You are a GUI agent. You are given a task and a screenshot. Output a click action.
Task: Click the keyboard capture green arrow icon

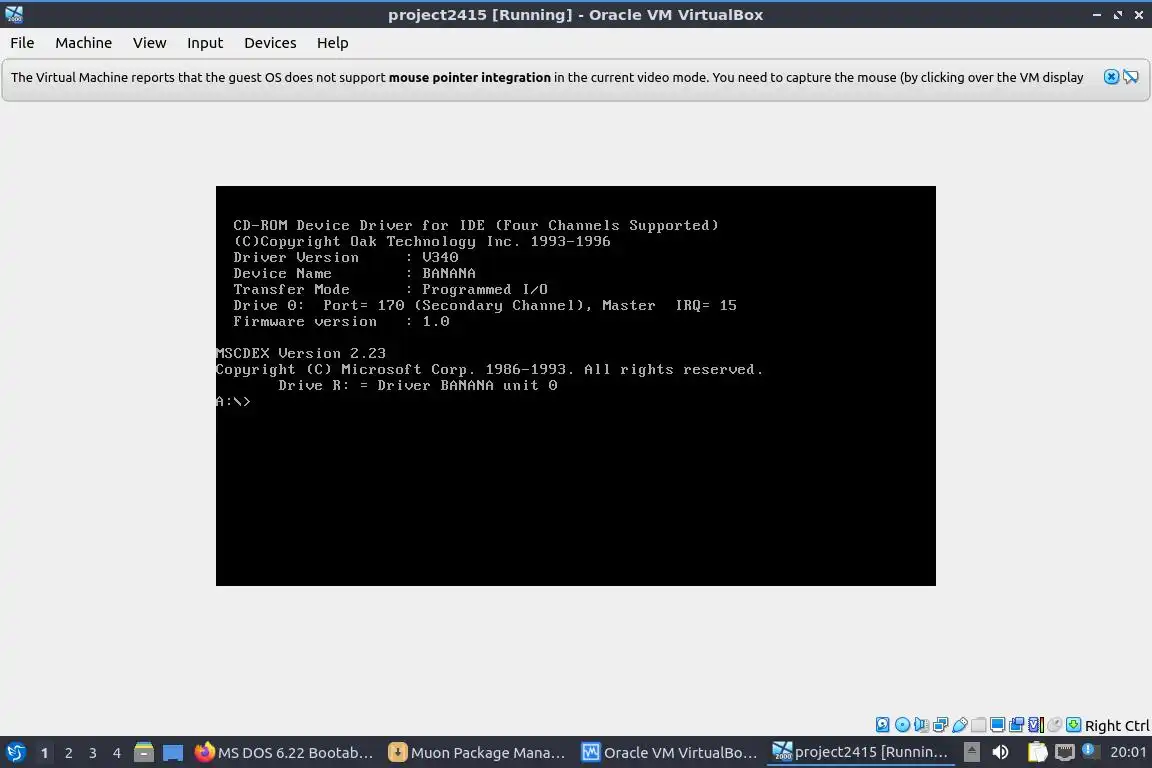pyautogui.click(x=1073, y=725)
